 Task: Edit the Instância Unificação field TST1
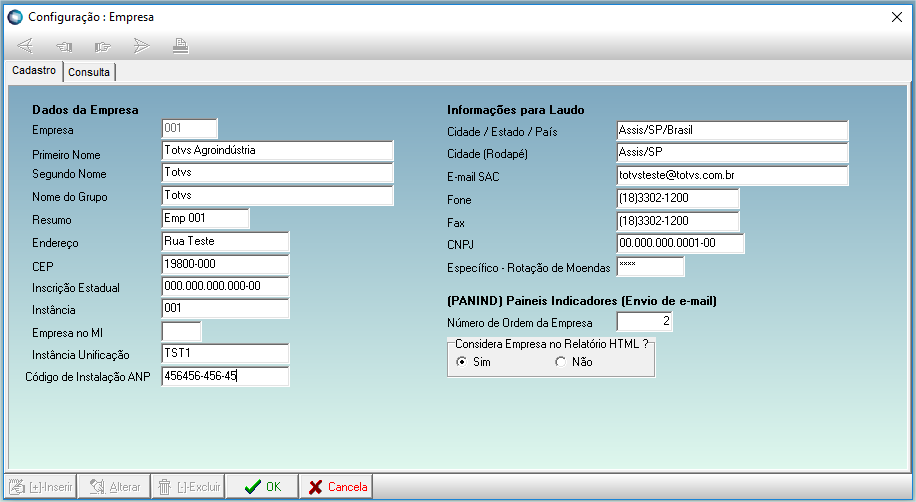225,354
